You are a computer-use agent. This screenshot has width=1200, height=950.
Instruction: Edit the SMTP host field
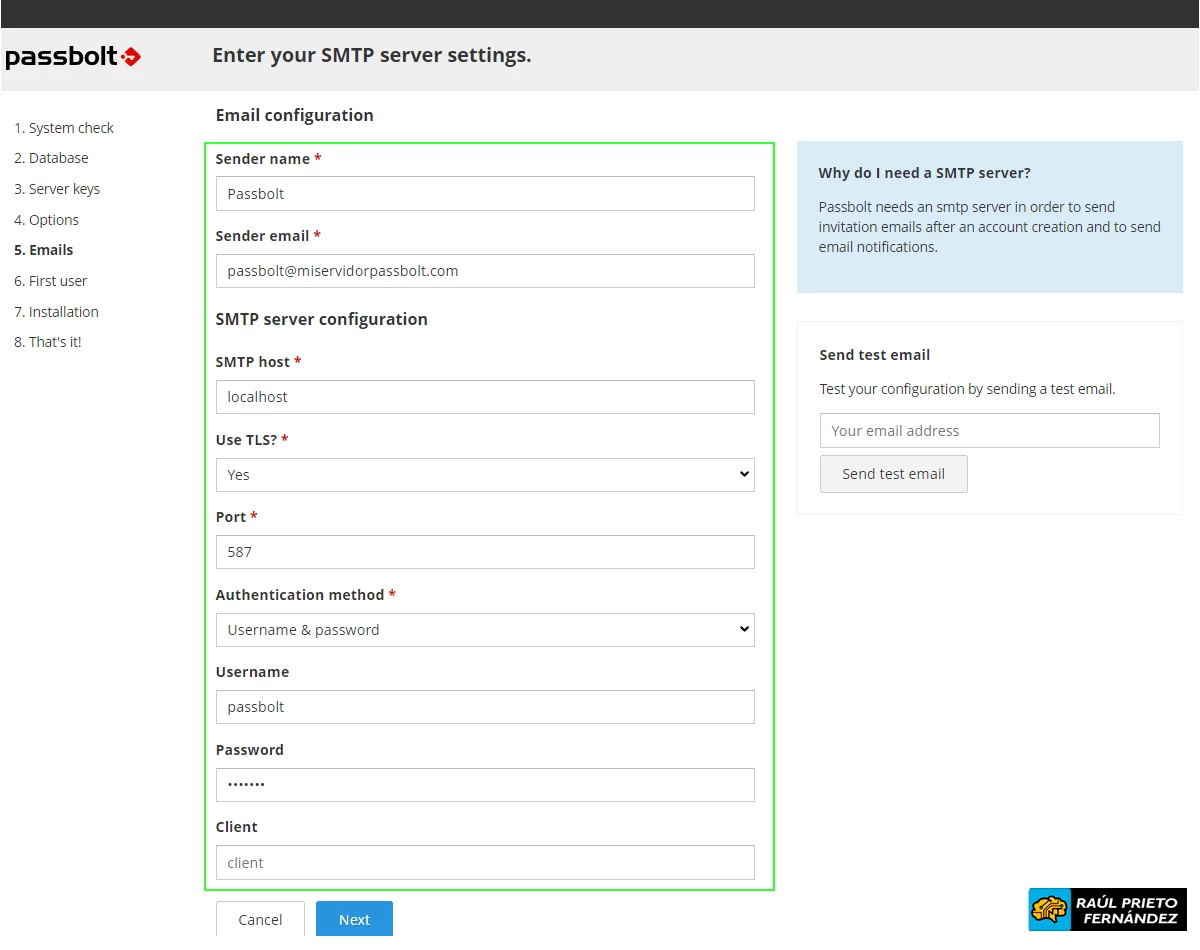485,397
